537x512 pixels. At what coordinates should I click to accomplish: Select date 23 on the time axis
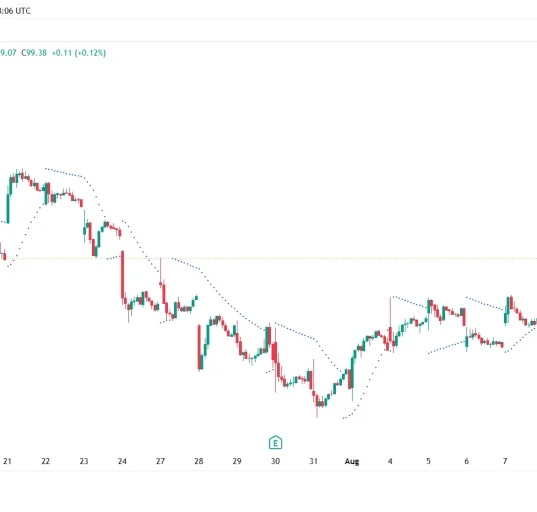(84, 461)
